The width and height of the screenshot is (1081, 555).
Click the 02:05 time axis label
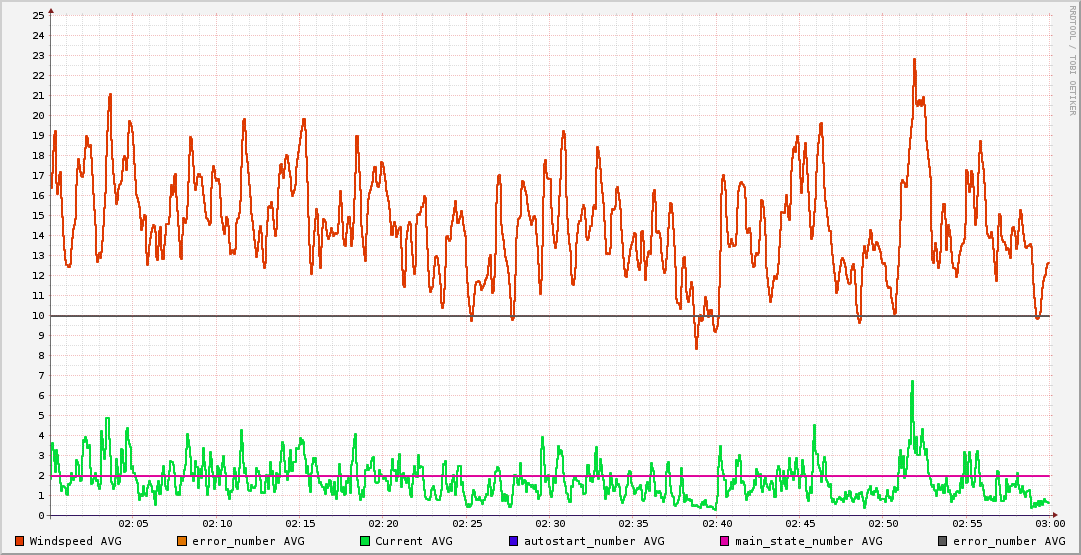point(134,524)
